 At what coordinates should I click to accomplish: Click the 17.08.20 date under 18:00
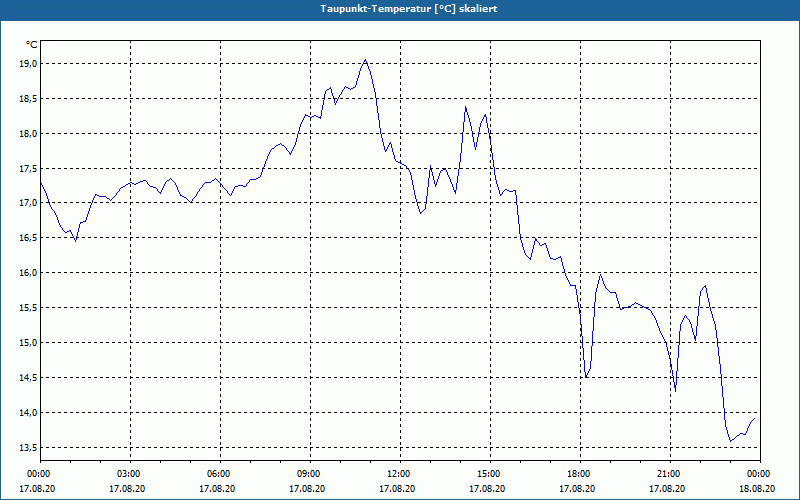pos(577,488)
